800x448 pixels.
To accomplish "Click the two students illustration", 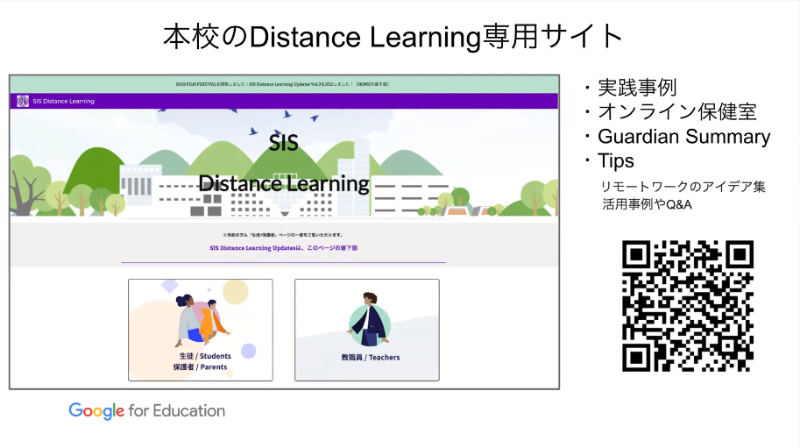I will click(x=201, y=320).
